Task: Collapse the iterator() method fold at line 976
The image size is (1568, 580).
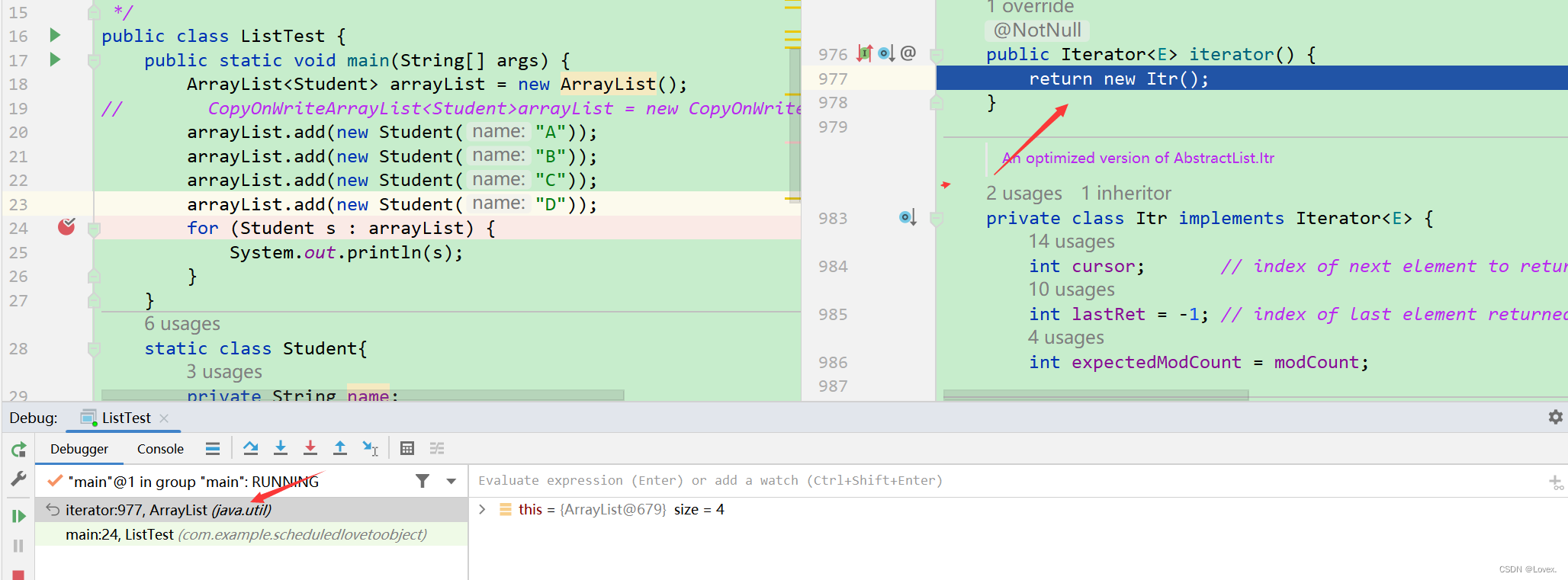Action: pyautogui.click(x=937, y=54)
